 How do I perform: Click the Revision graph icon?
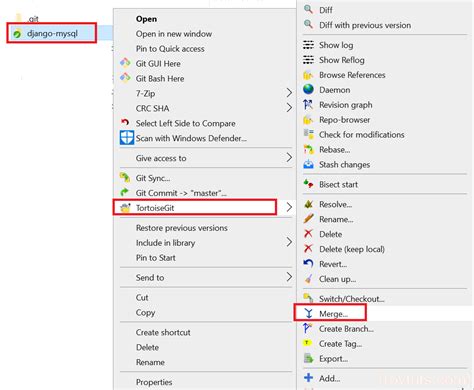pos(308,105)
